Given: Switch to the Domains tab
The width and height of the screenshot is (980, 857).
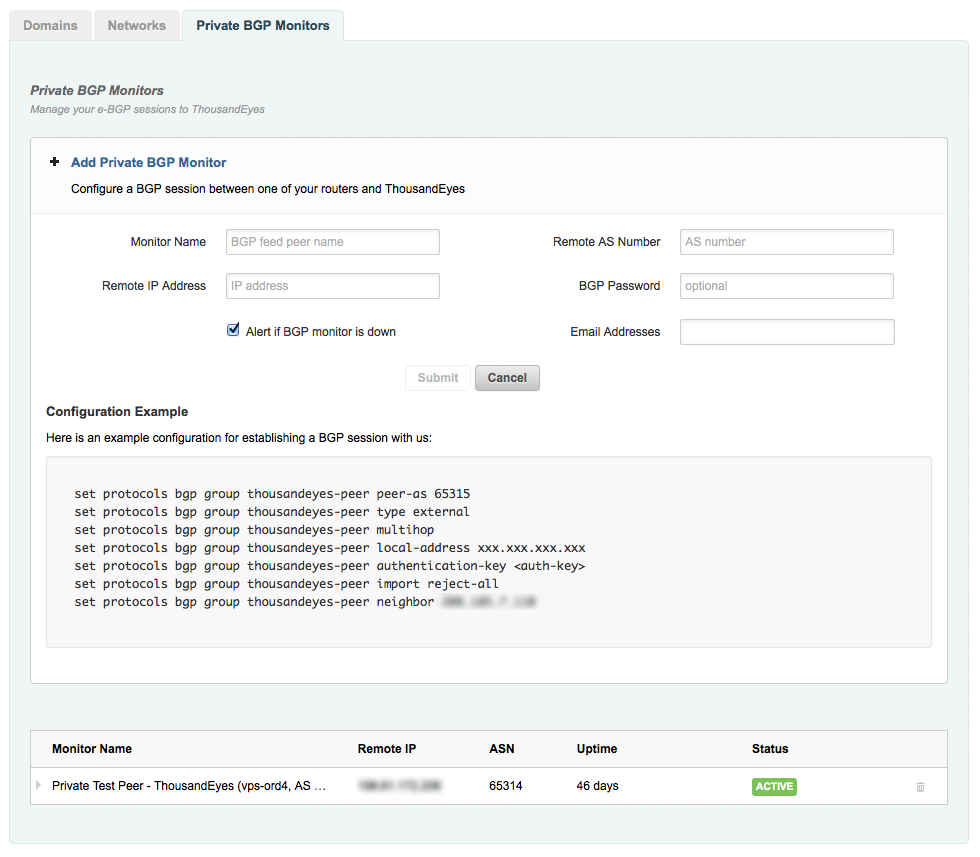Looking at the screenshot, I should point(50,25).
